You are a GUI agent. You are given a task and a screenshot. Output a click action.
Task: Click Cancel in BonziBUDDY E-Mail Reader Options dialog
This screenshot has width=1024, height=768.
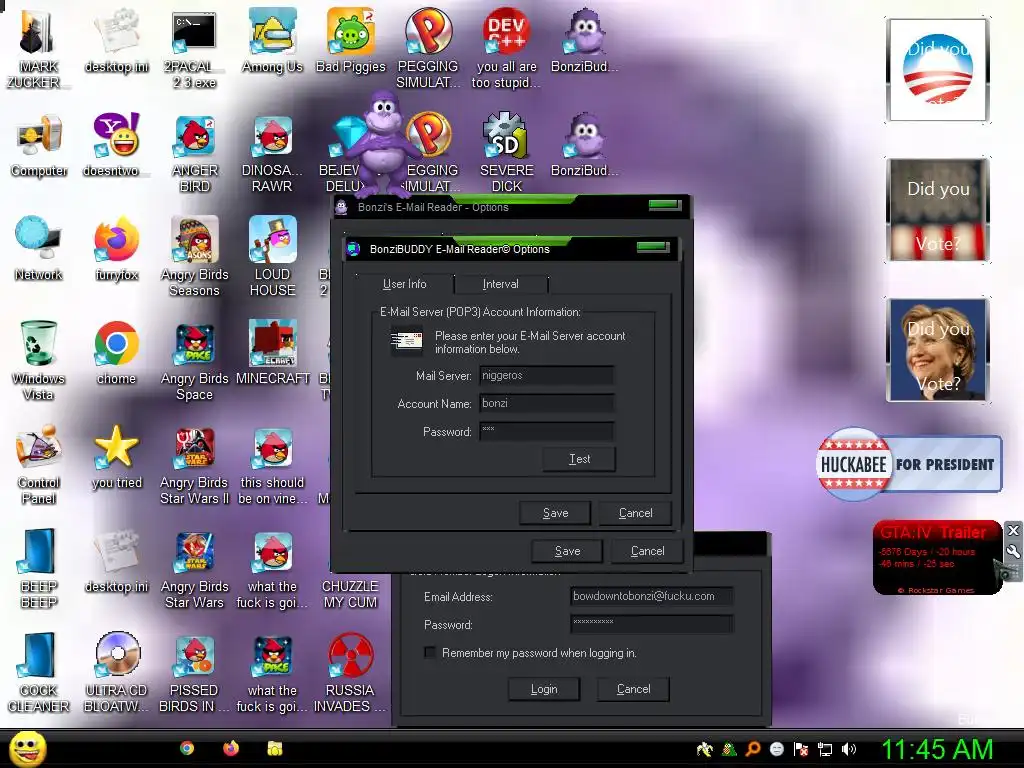635,513
